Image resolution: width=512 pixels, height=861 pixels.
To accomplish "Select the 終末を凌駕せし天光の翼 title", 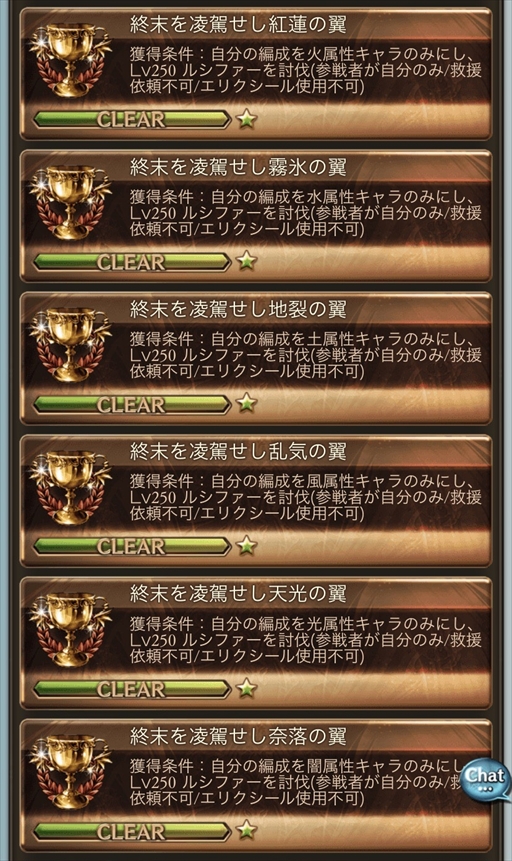I will click(x=238, y=594).
